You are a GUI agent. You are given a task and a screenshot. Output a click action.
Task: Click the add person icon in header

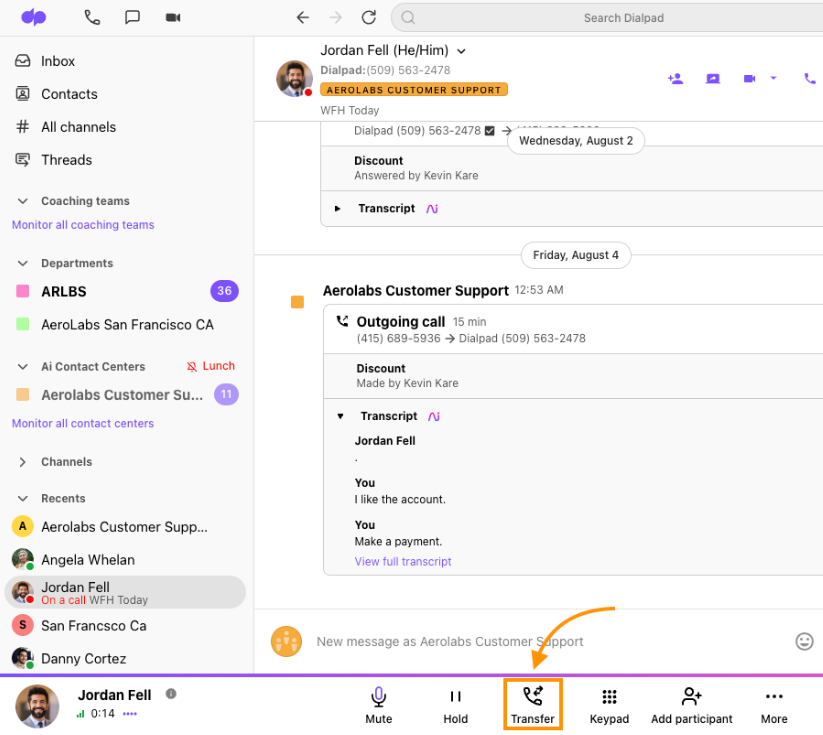coord(675,79)
